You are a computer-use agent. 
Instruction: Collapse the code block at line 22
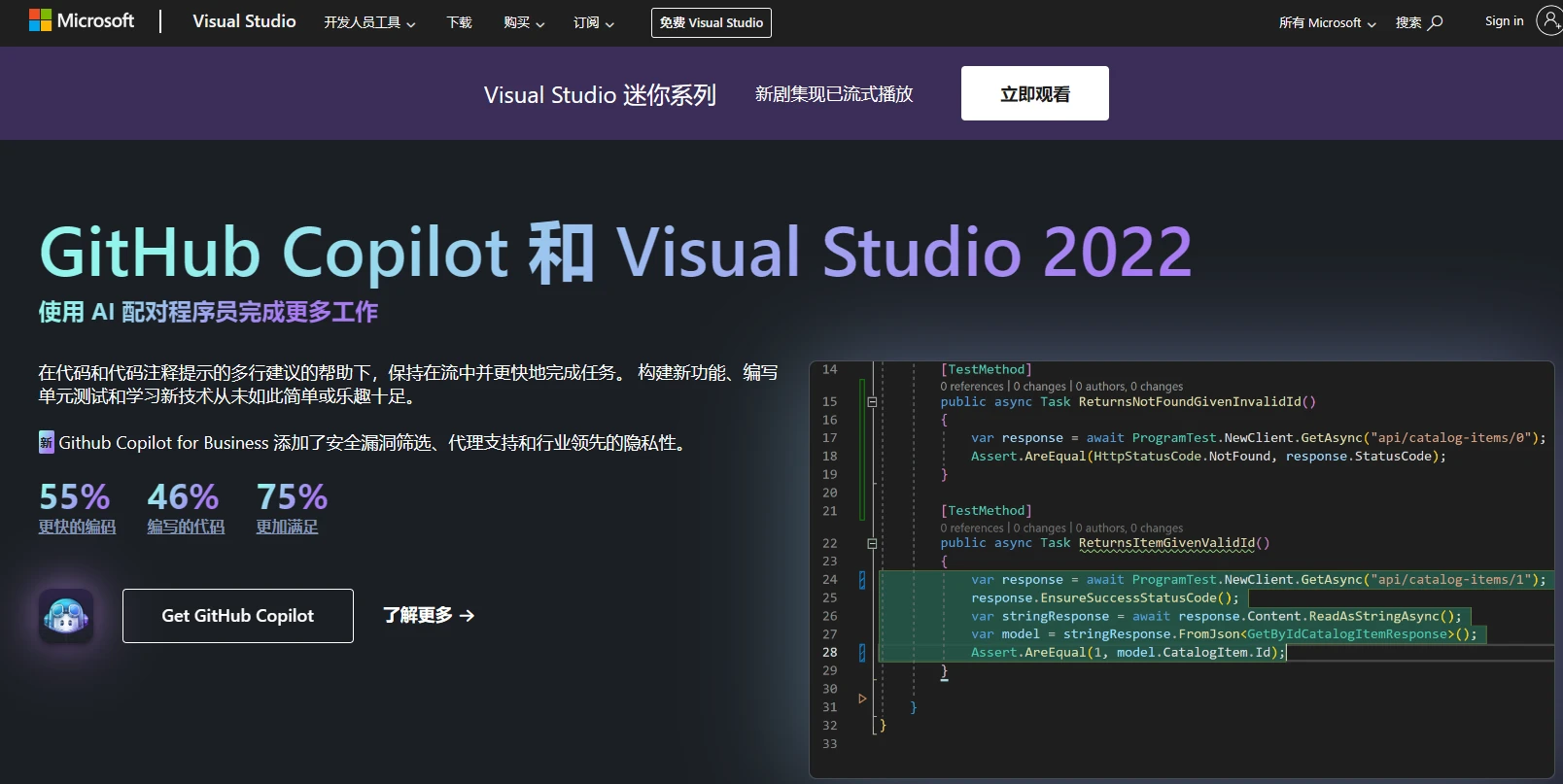tap(872, 543)
